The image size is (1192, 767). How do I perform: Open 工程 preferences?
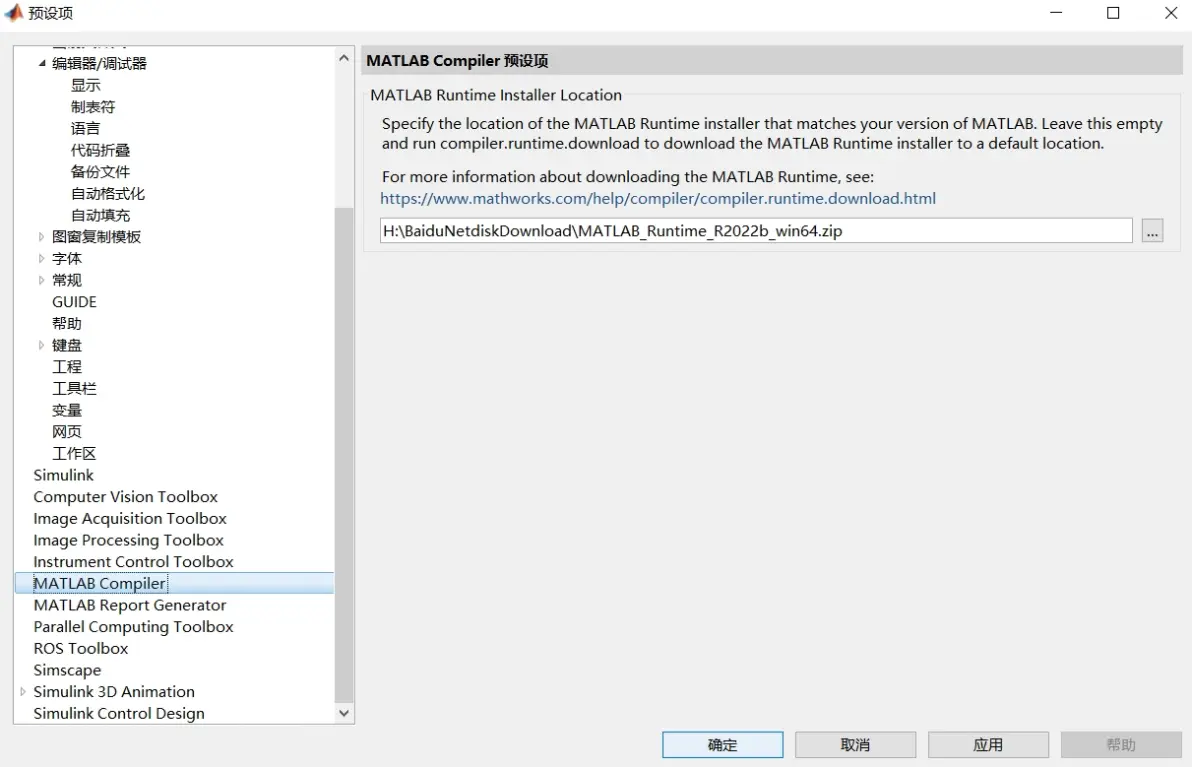[x=67, y=367]
